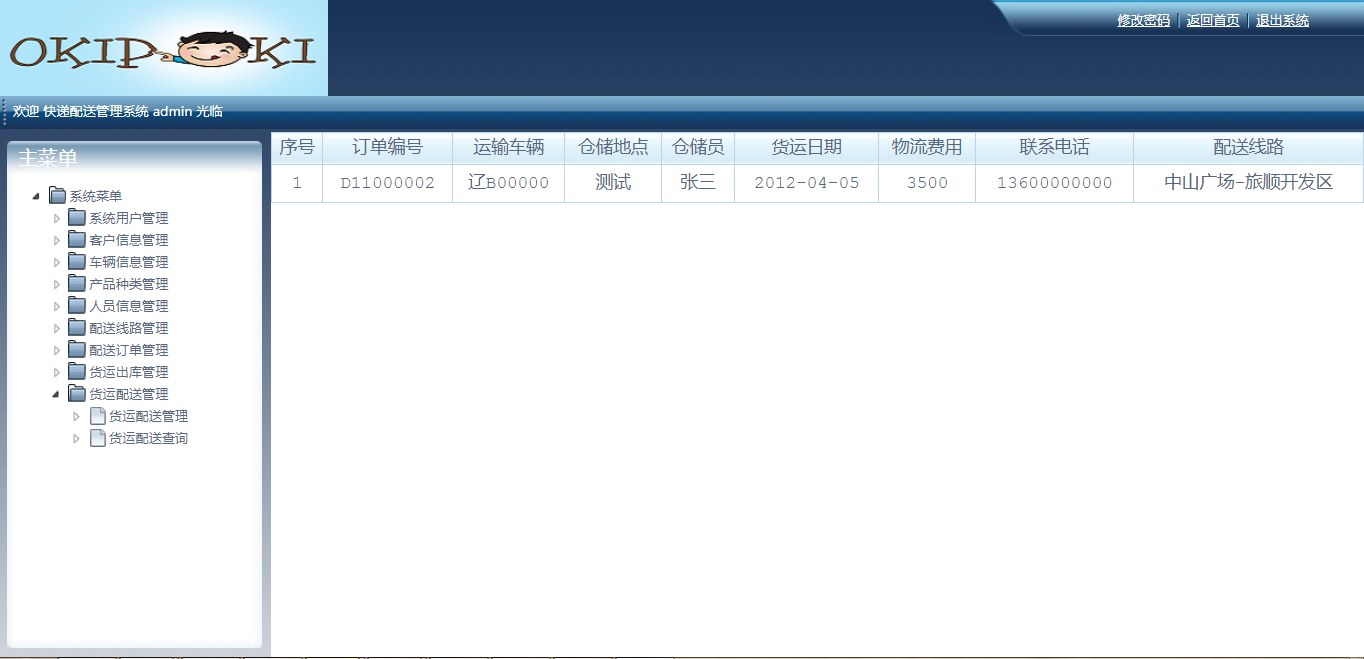Click the 仓储员 column header
The width and height of the screenshot is (1364, 659).
click(x=698, y=147)
